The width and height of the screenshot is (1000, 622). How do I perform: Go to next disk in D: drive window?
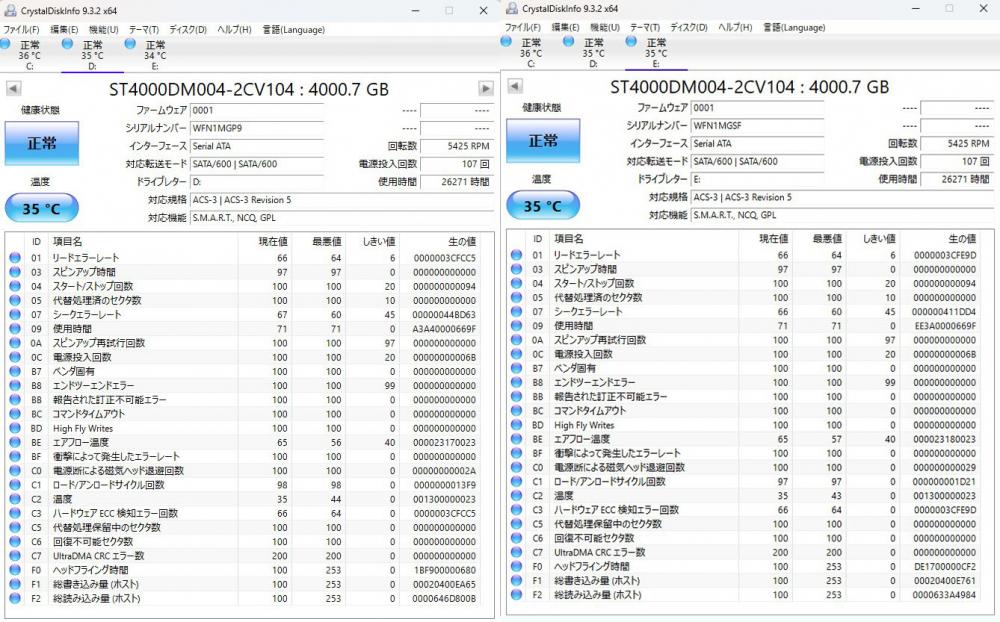pos(486,89)
